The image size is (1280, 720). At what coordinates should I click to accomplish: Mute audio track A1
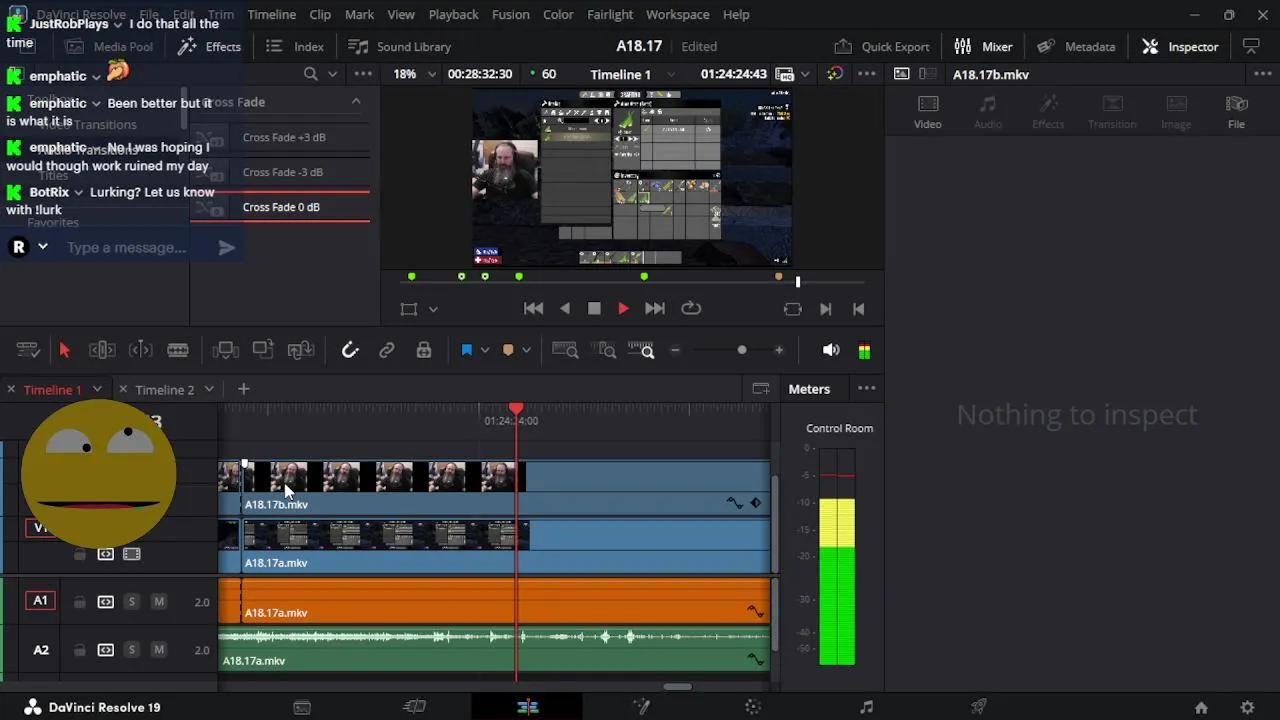[158, 602]
